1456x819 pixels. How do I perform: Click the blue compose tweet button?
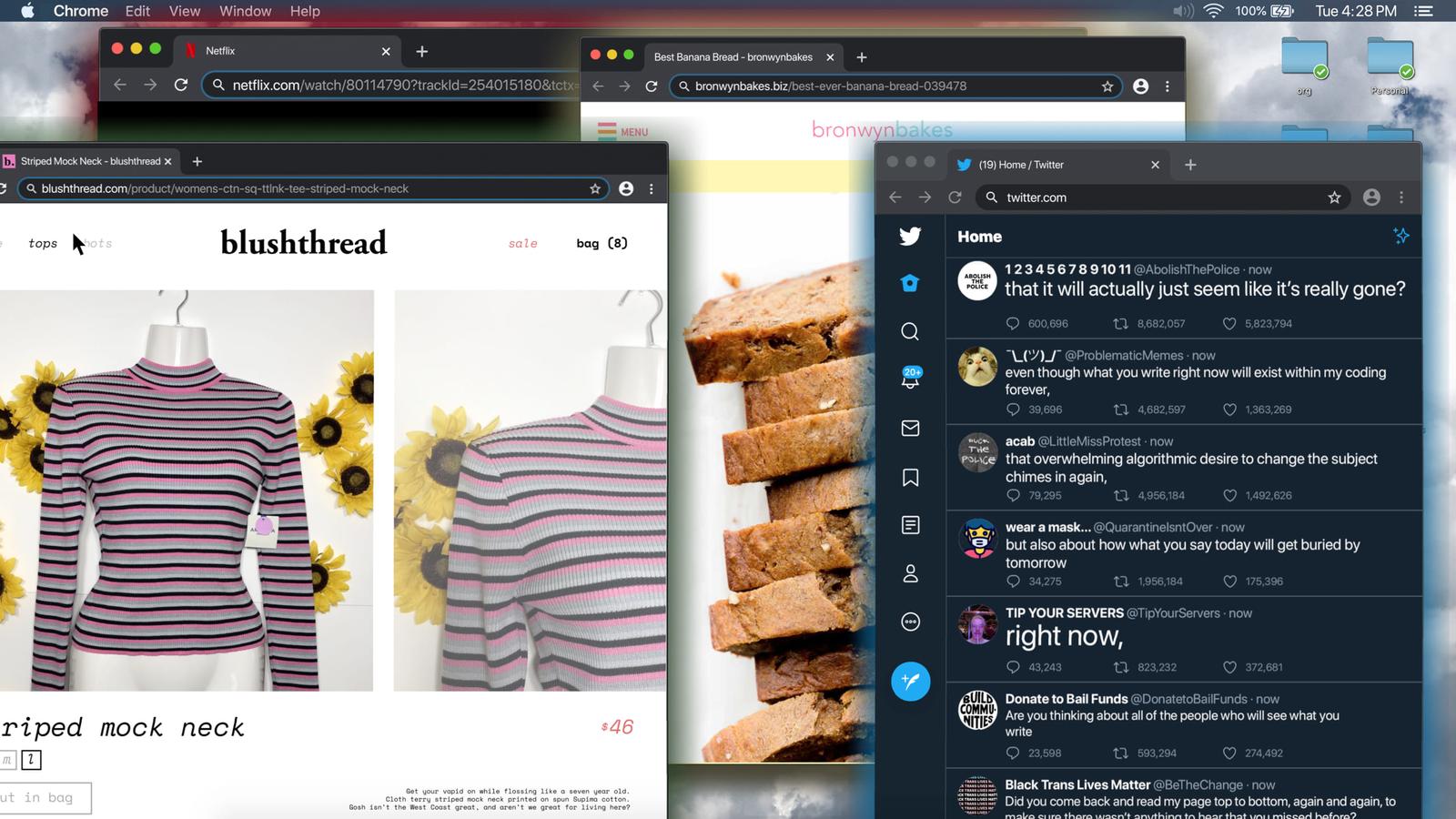(910, 681)
